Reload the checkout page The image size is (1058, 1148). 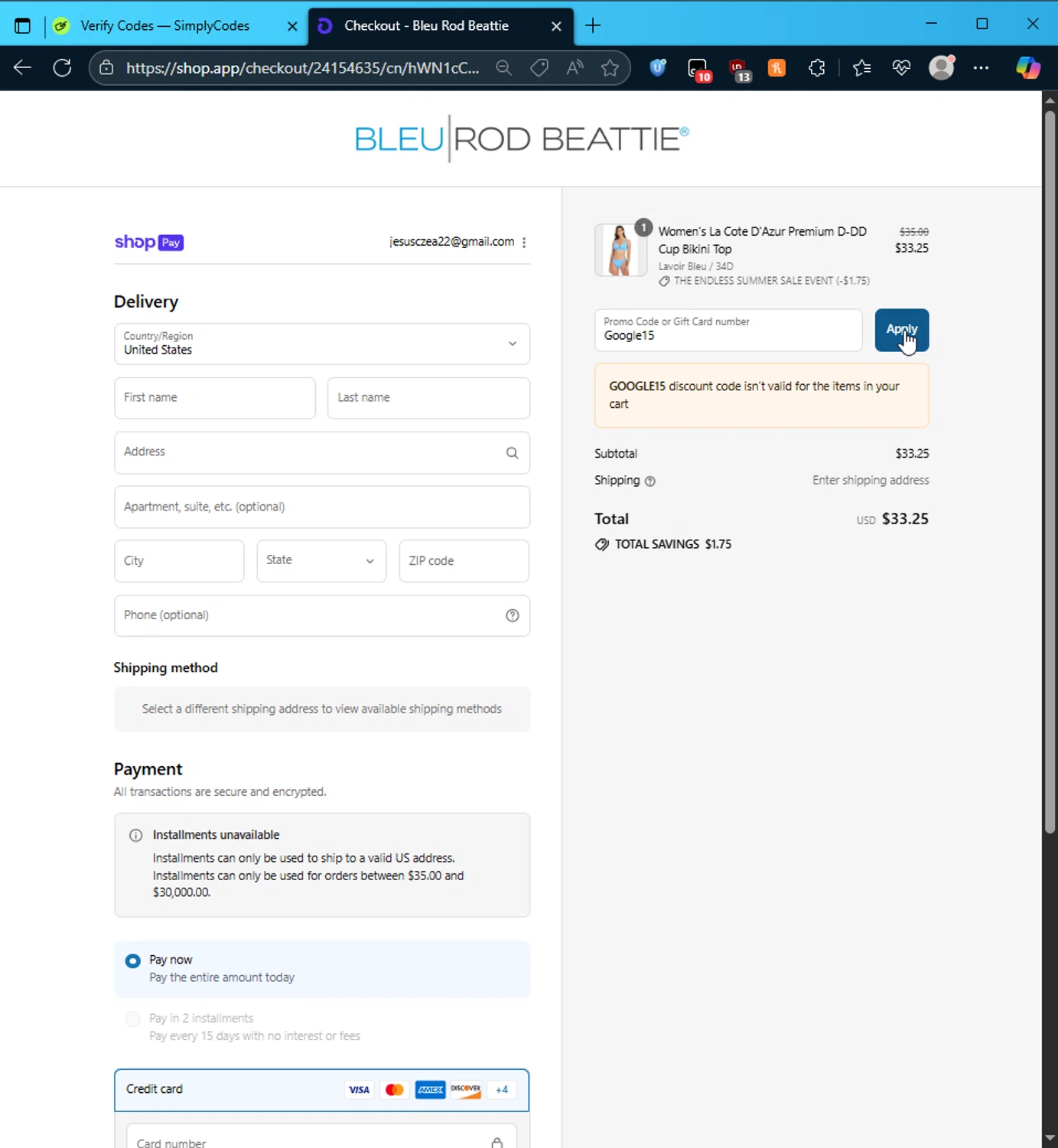coord(63,67)
